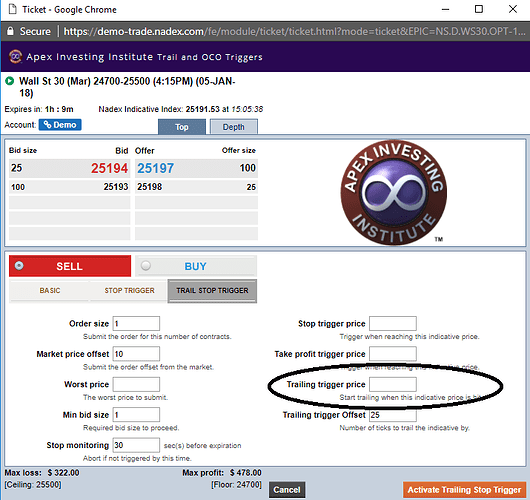Click the page document icon in title bar
This screenshot has height=500, width=530.
(x=13, y=9)
